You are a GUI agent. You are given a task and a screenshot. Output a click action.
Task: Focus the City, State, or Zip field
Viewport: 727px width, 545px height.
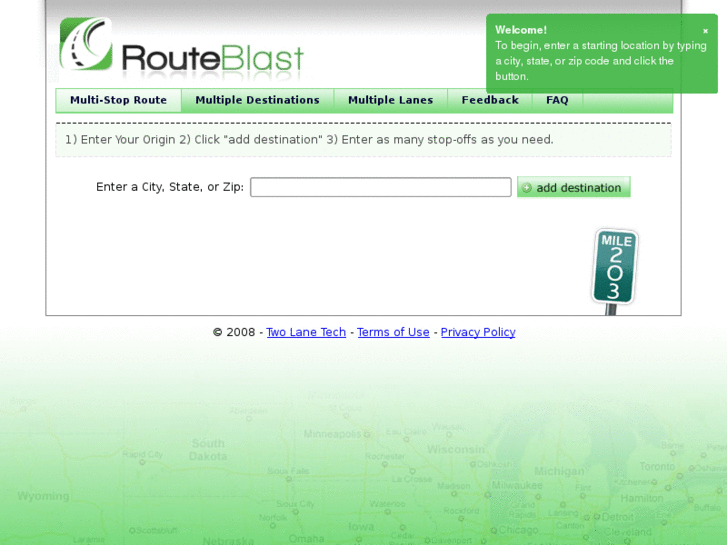coord(381,187)
